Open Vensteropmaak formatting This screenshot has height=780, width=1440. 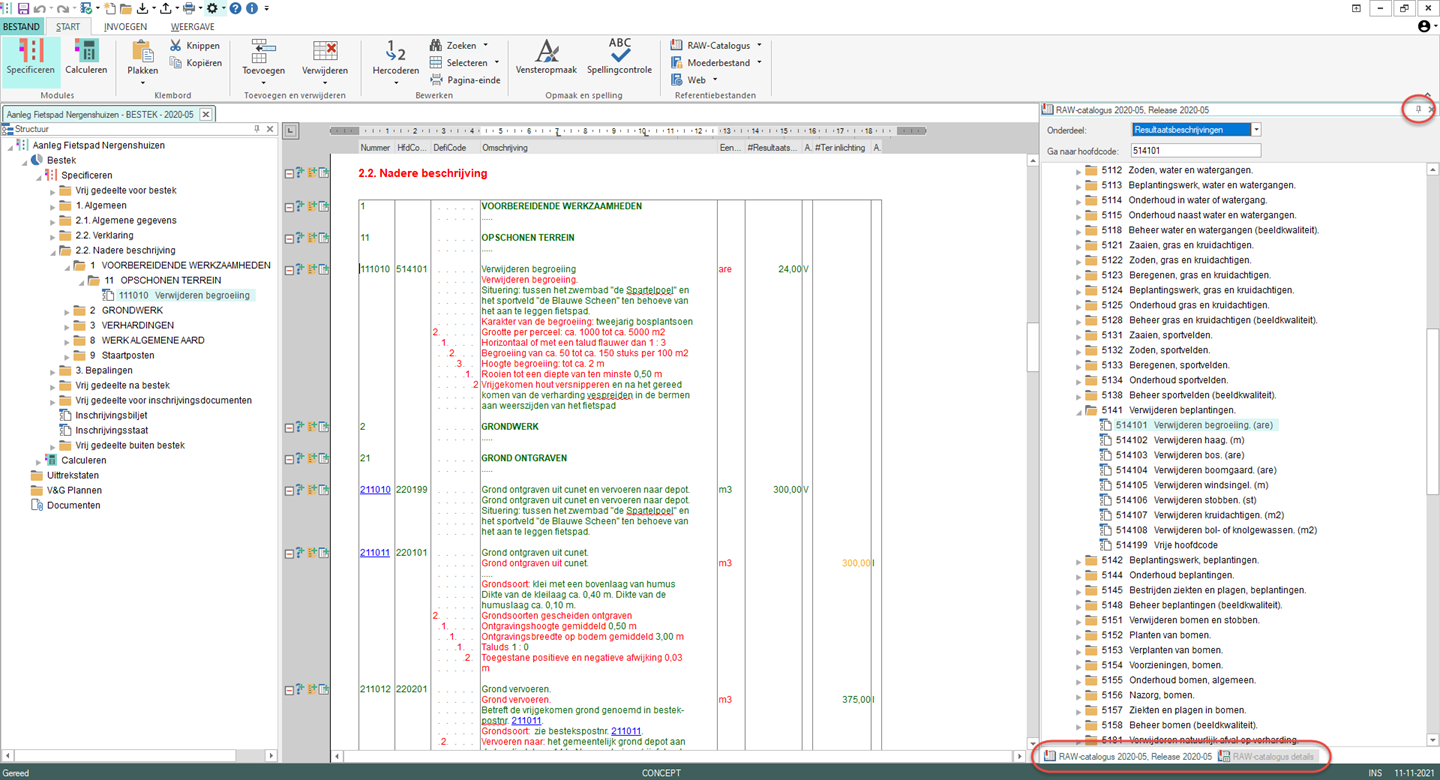tap(546, 58)
